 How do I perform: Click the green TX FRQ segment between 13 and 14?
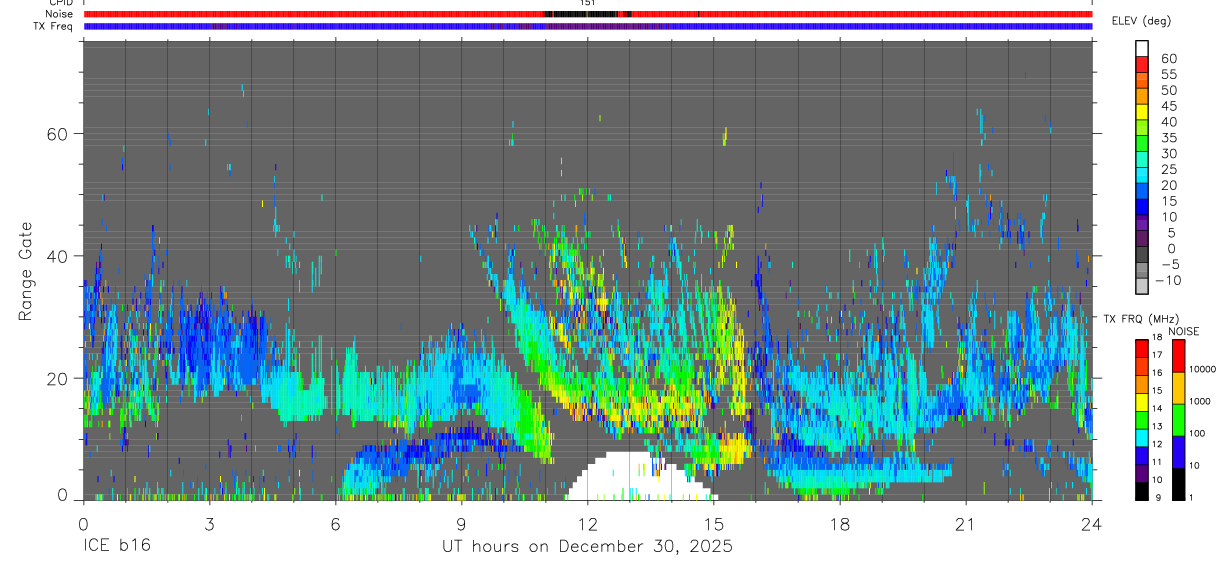(1142, 420)
